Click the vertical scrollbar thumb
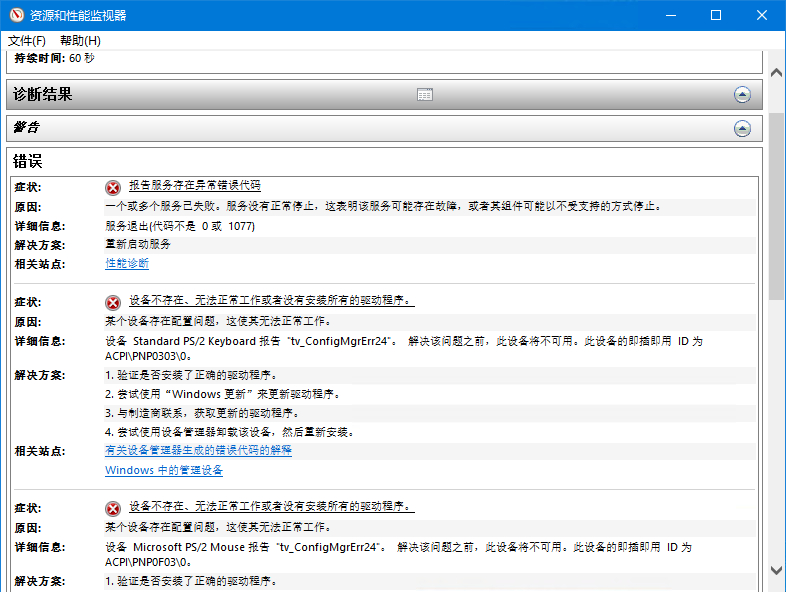 click(777, 205)
